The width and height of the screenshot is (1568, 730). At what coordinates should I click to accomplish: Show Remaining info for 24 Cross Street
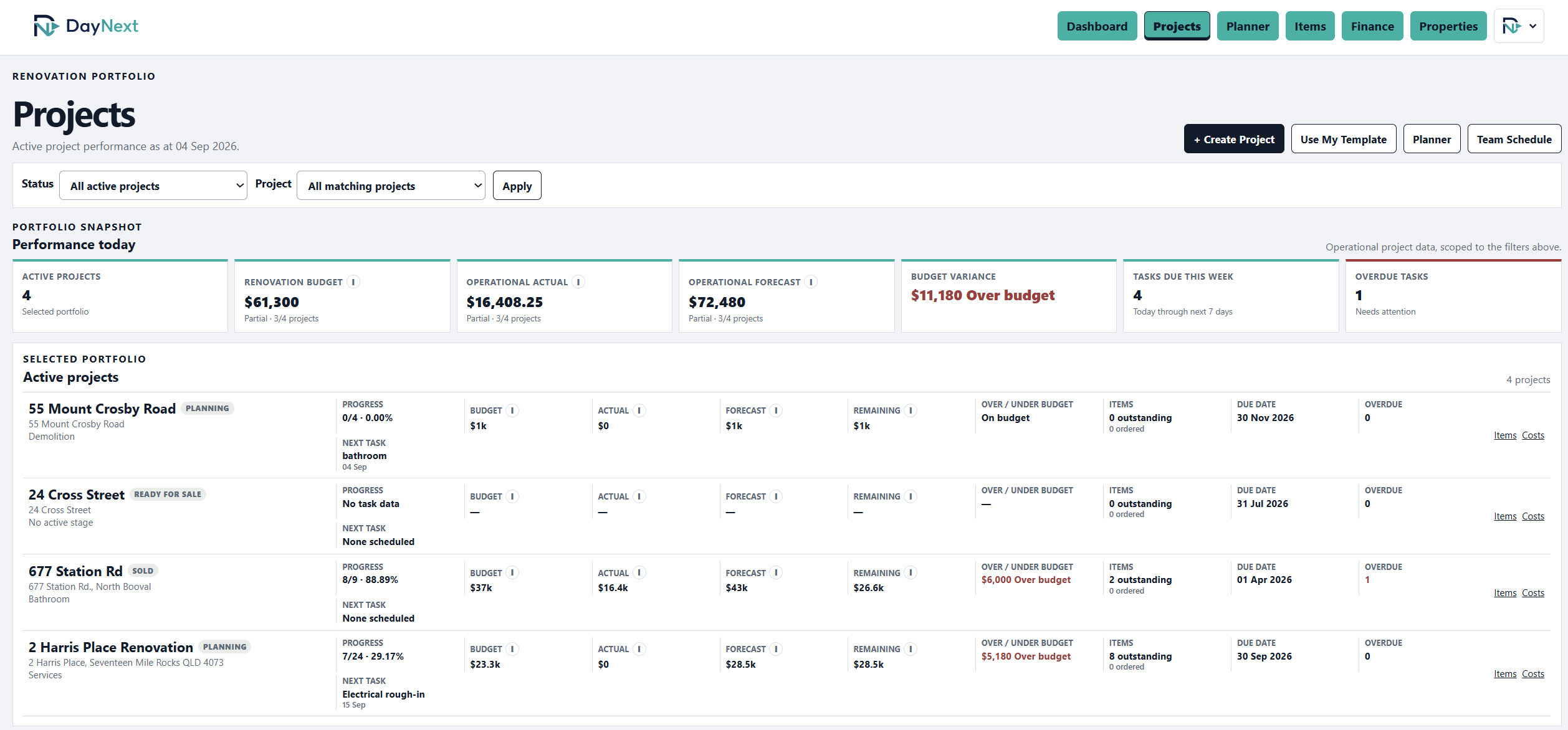911,496
